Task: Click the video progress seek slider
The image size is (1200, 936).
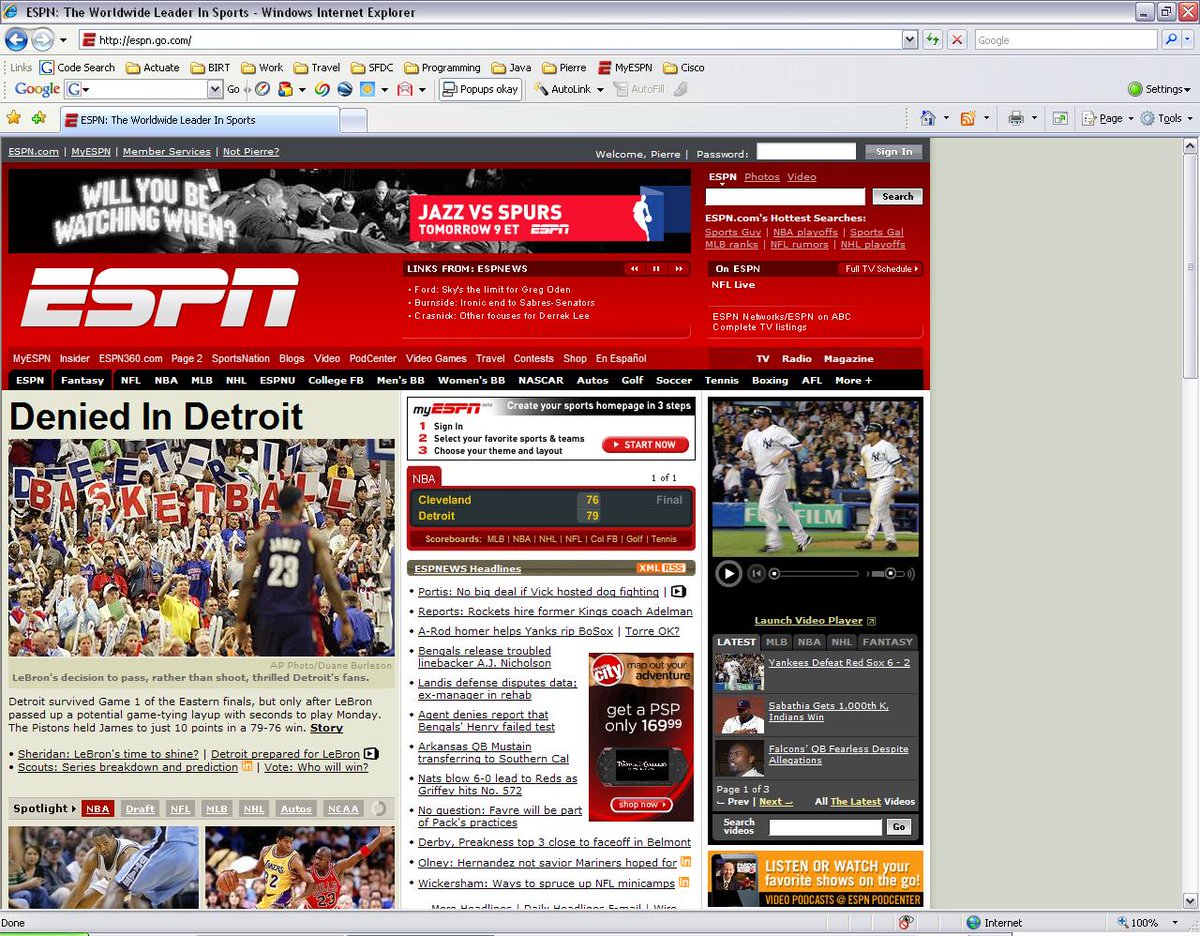Action: click(x=814, y=574)
